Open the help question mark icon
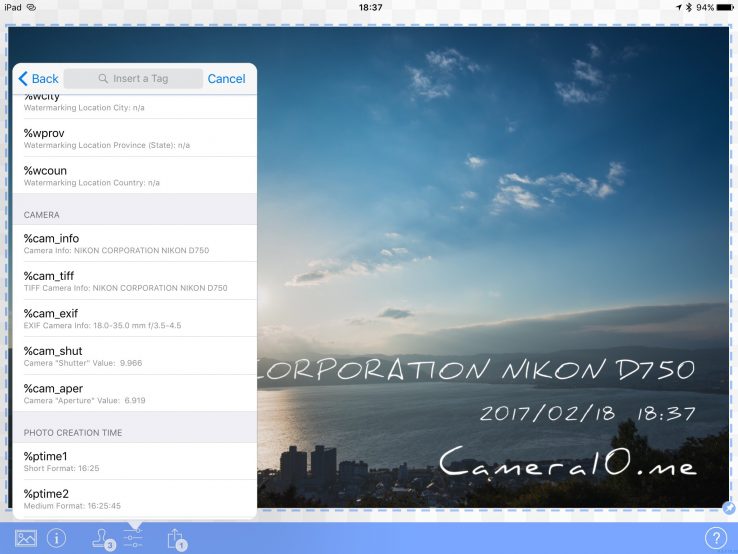 [715, 538]
